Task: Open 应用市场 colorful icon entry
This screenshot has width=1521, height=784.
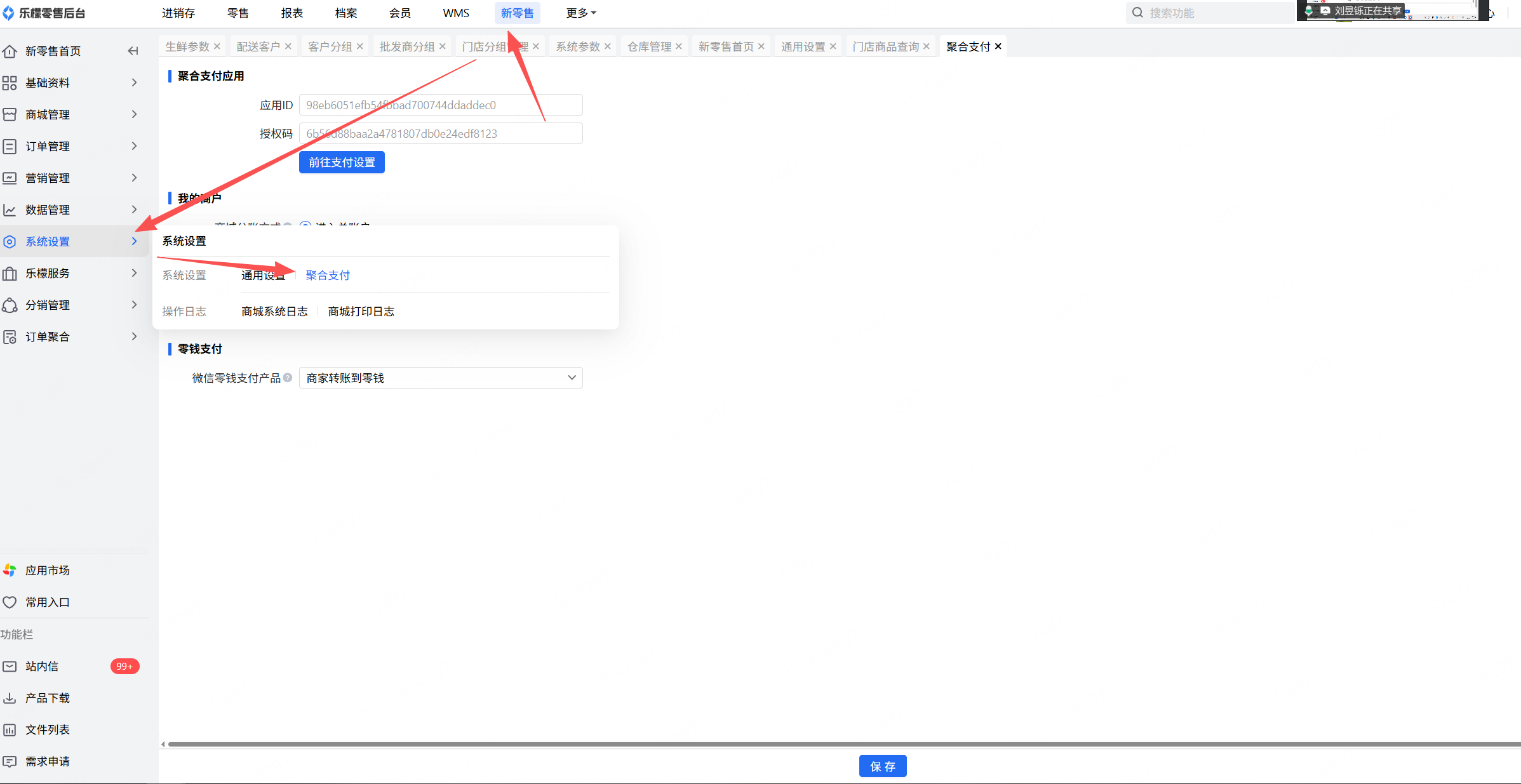Action: click(x=10, y=570)
